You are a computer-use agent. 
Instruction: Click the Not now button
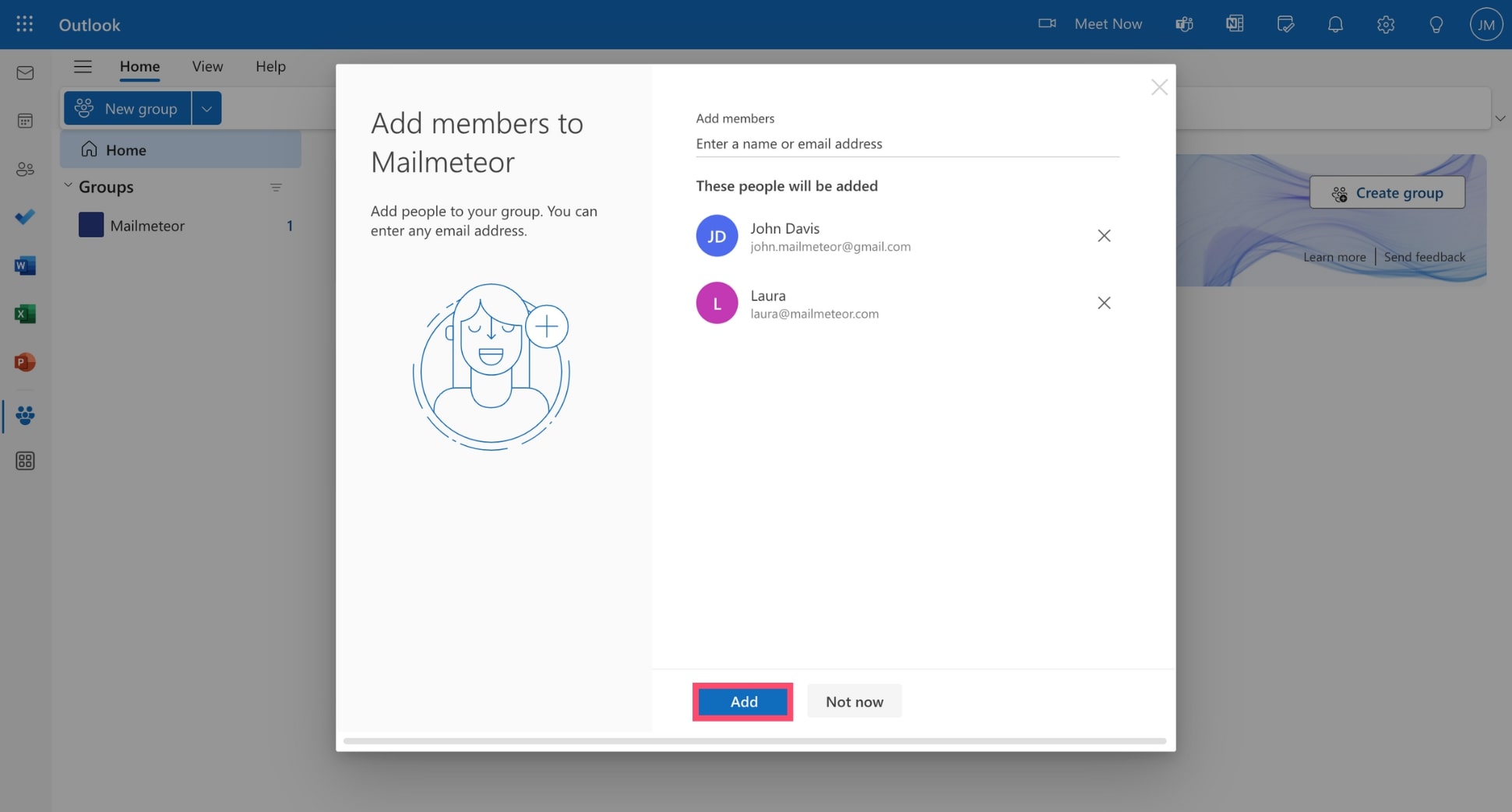pyautogui.click(x=855, y=701)
